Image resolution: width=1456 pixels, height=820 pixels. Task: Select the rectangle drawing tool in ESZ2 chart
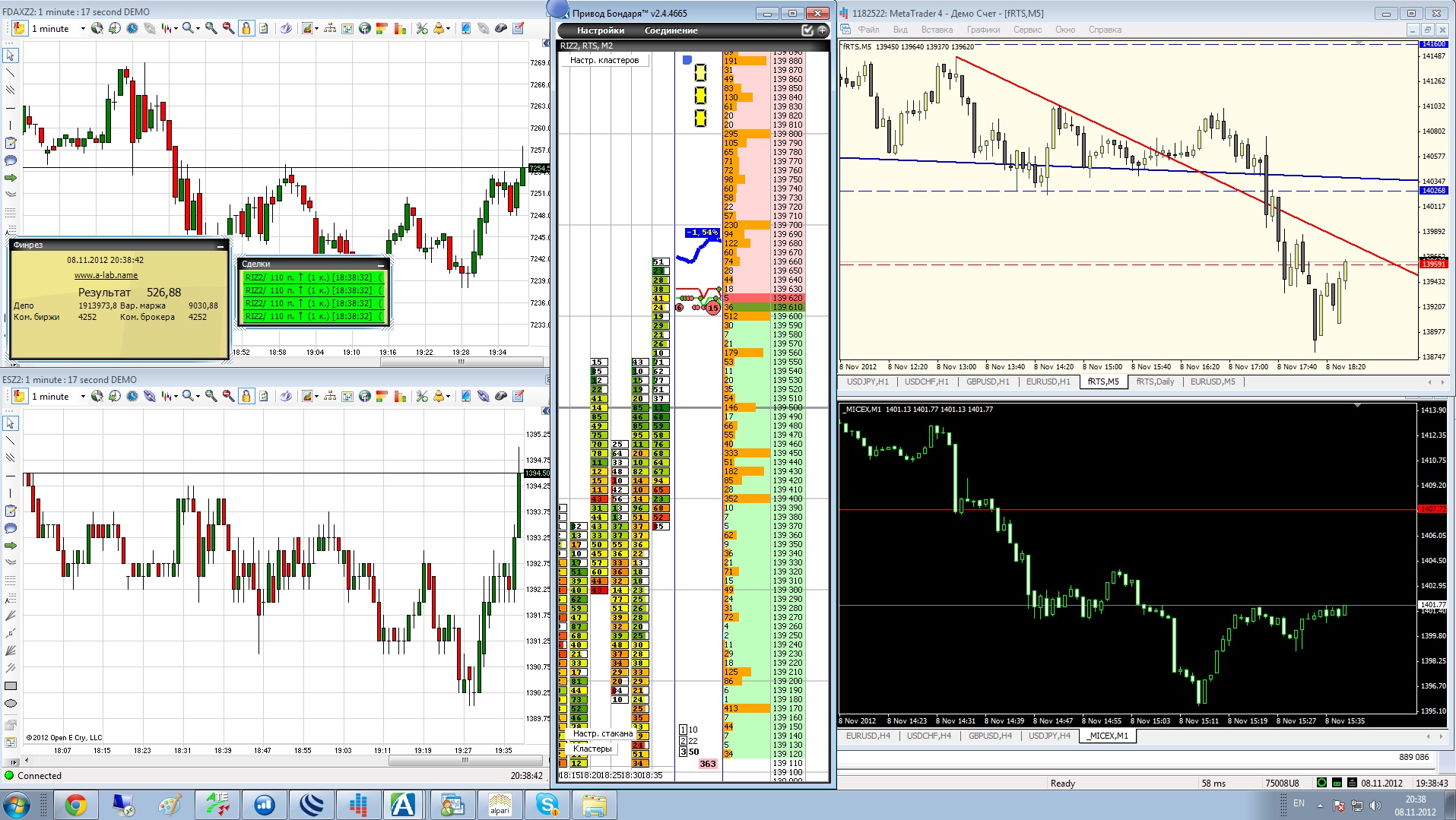11,685
